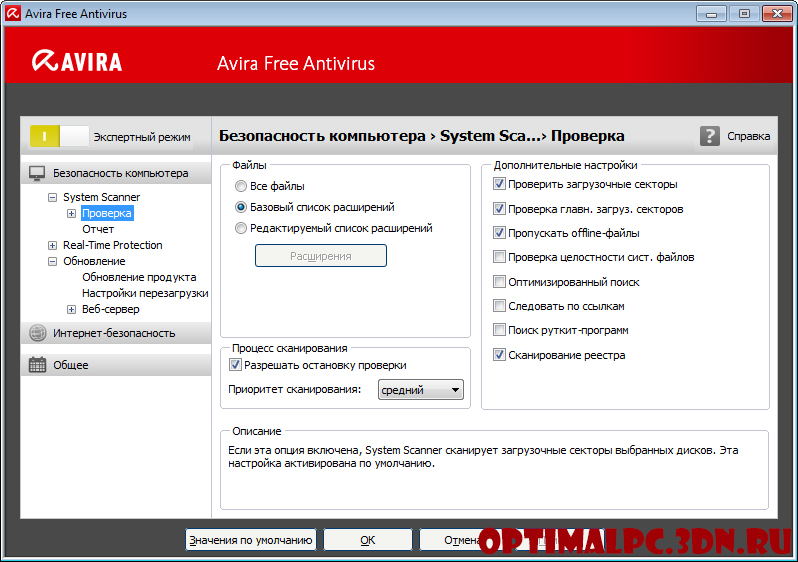Select Проверка in the tree
The height and width of the screenshot is (562, 798).
click(107, 213)
